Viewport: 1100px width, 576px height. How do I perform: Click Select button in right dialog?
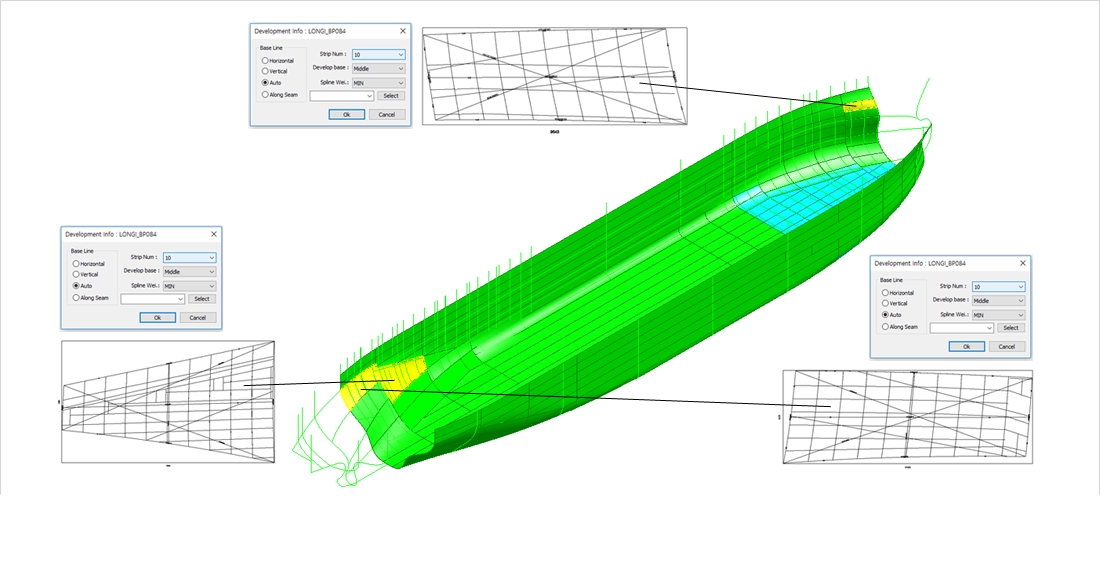coord(1011,328)
